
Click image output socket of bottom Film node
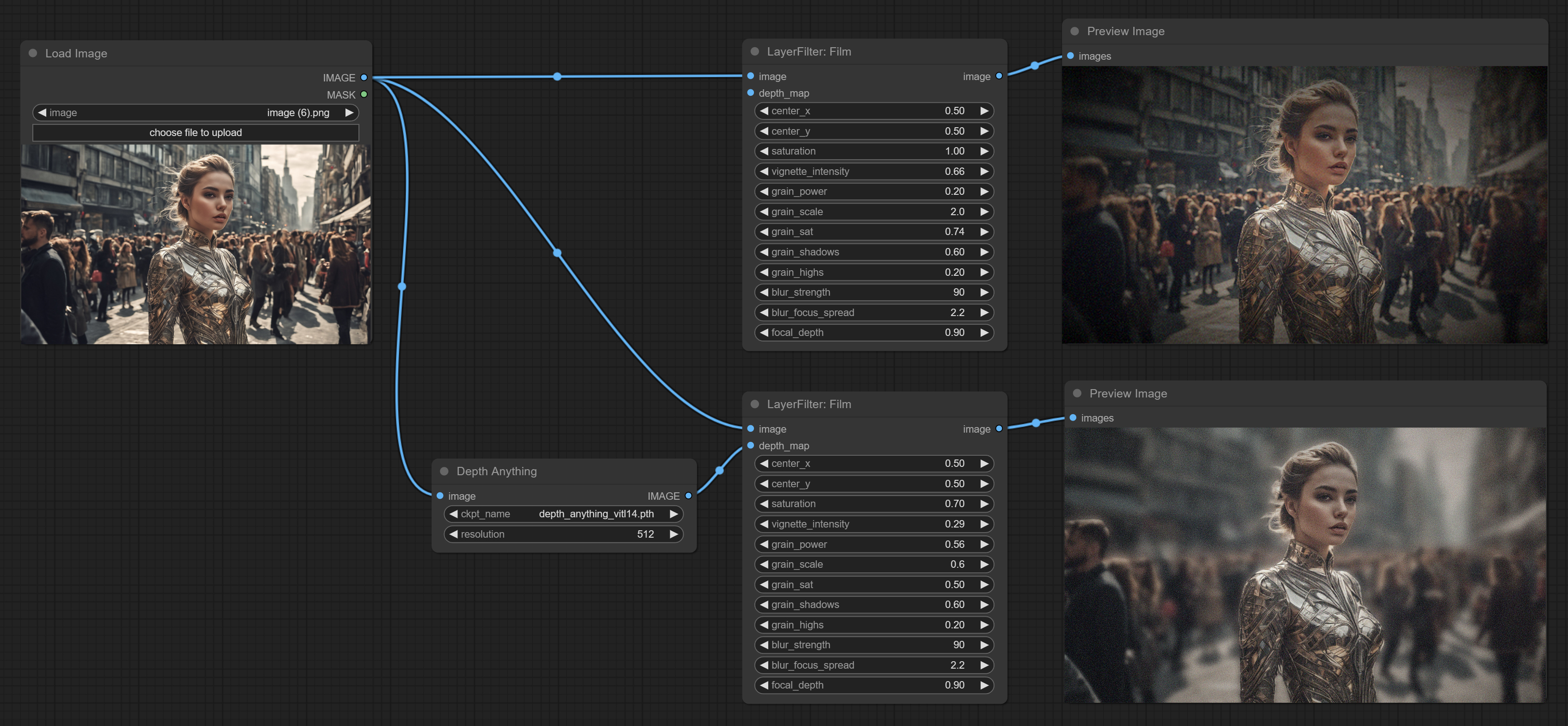coord(999,429)
